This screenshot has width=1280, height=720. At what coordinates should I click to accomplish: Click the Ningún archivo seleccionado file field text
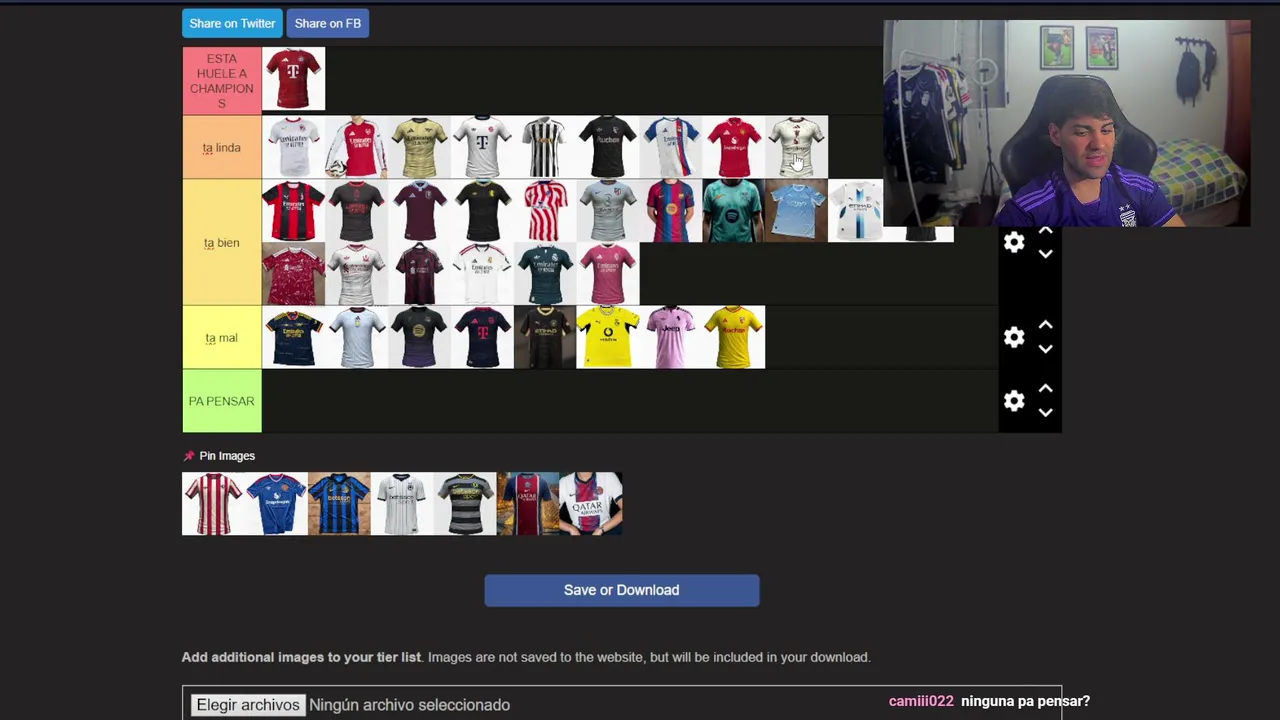click(x=409, y=705)
